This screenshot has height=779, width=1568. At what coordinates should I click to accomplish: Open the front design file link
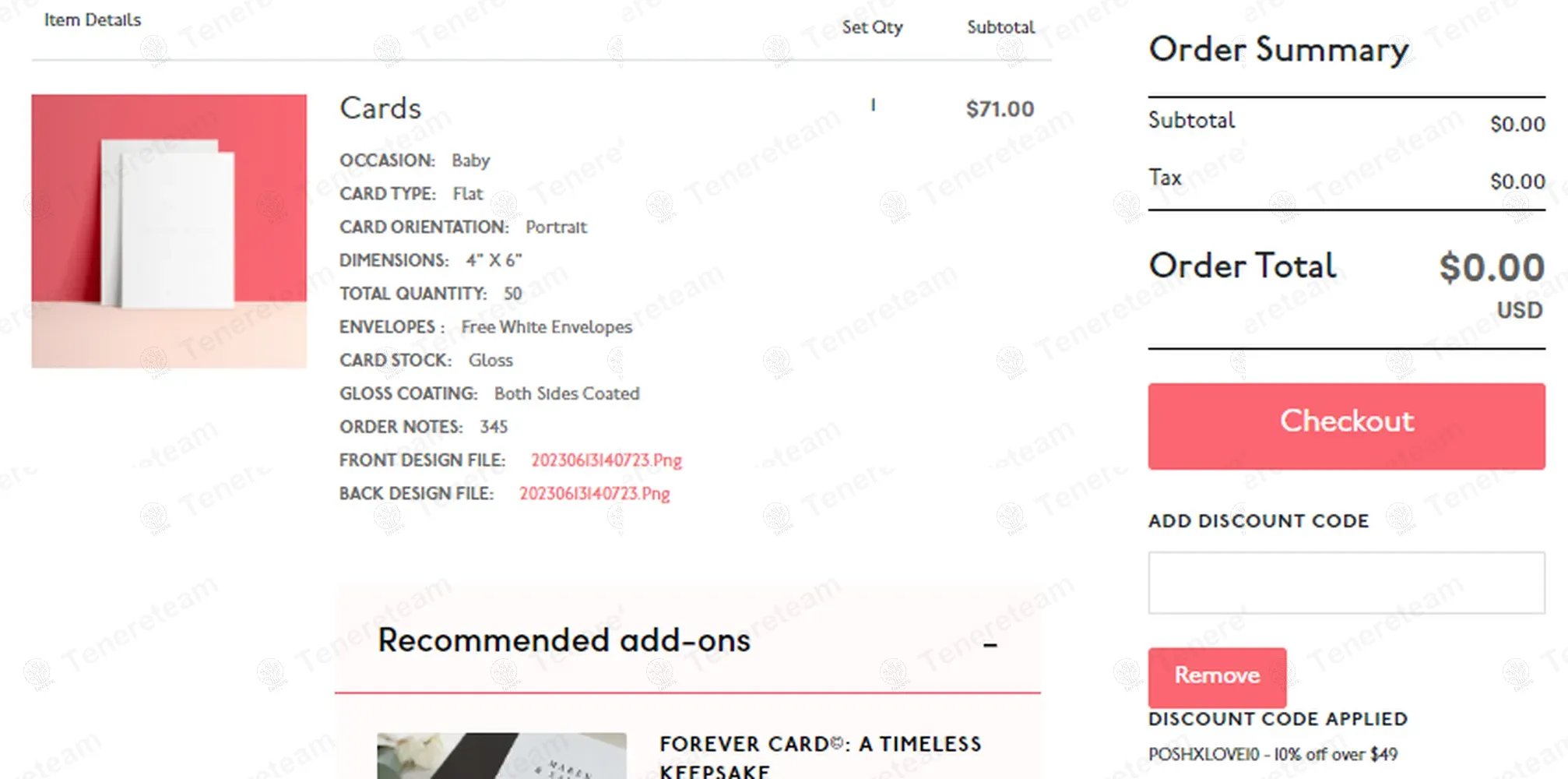click(x=606, y=460)
